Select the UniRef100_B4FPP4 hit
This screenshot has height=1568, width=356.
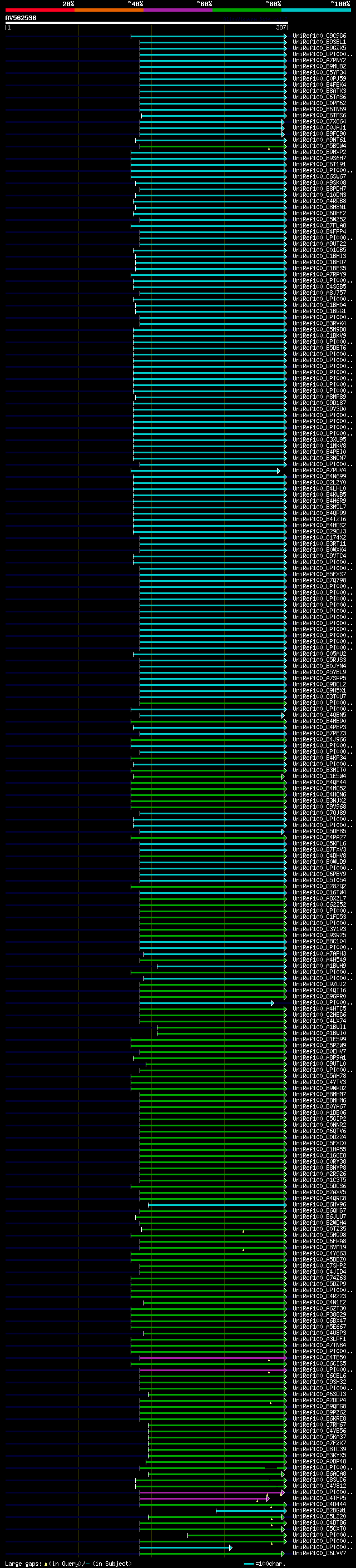pyautogui.click(x=319, y=231)
